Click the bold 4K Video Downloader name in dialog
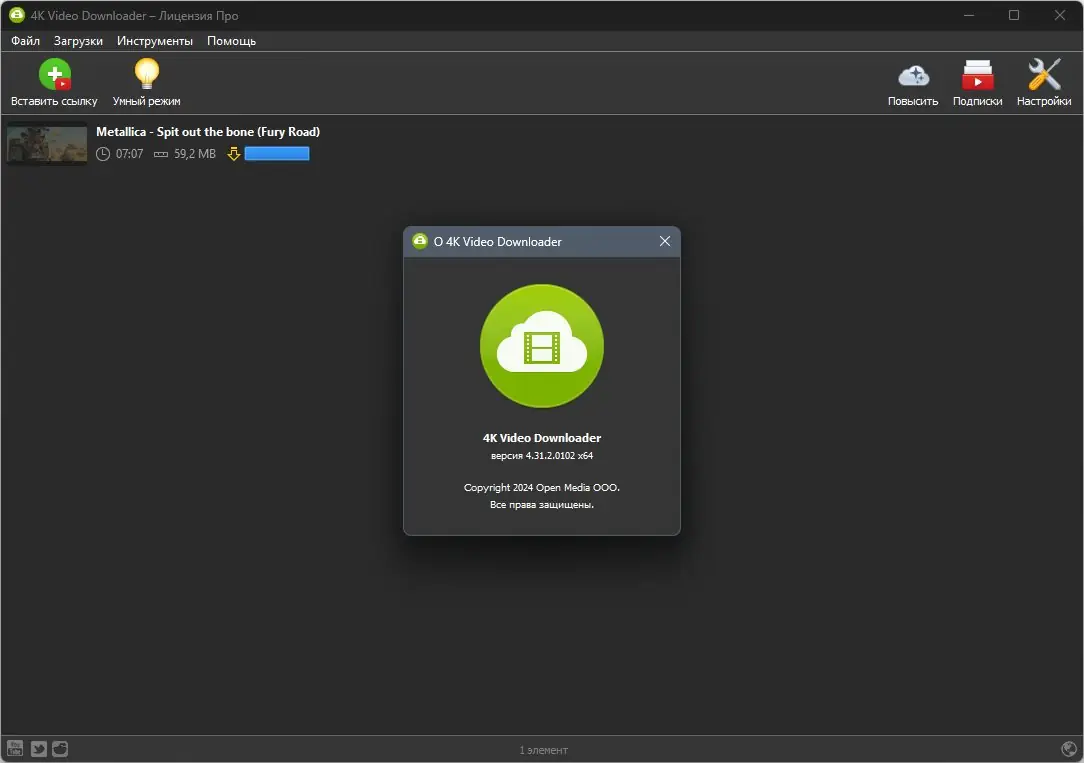 point(542,437)
